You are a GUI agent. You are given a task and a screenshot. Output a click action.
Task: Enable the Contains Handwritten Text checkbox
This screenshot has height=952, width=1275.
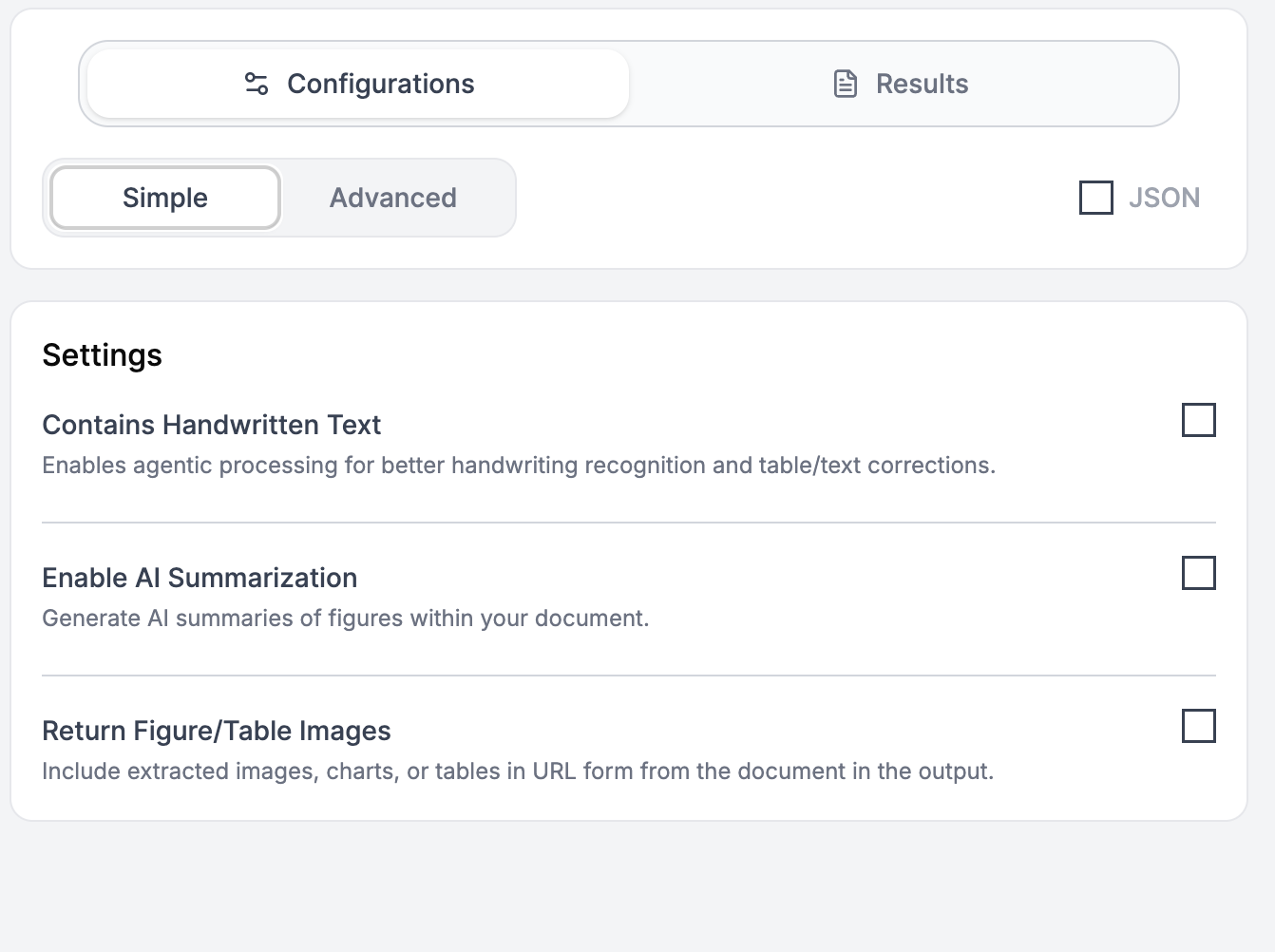point(1200,419)
